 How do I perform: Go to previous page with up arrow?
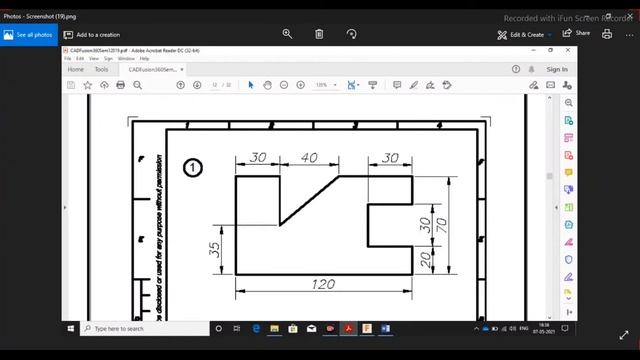(x=180, y=85)
